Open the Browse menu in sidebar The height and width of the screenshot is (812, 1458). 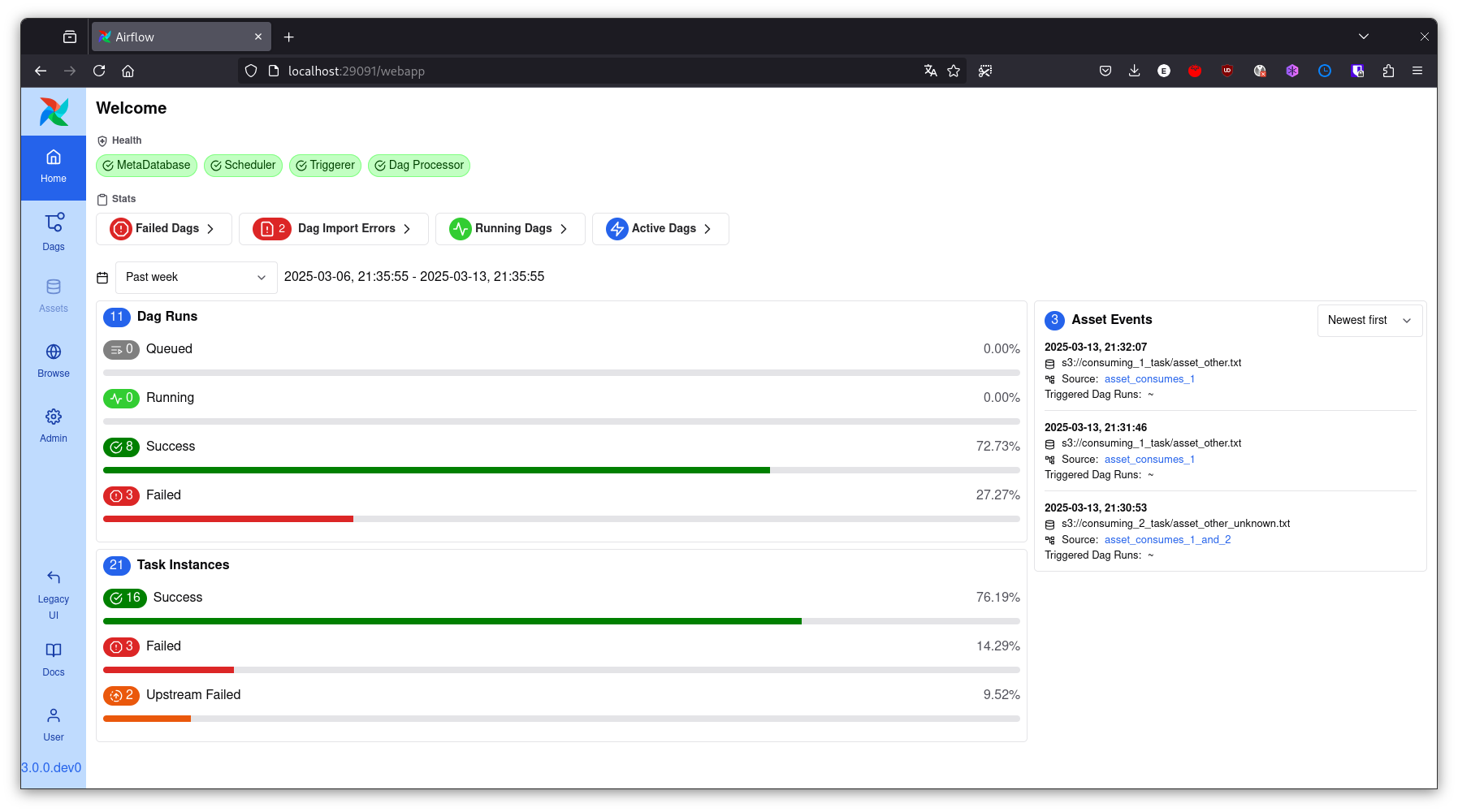(54, 361)
